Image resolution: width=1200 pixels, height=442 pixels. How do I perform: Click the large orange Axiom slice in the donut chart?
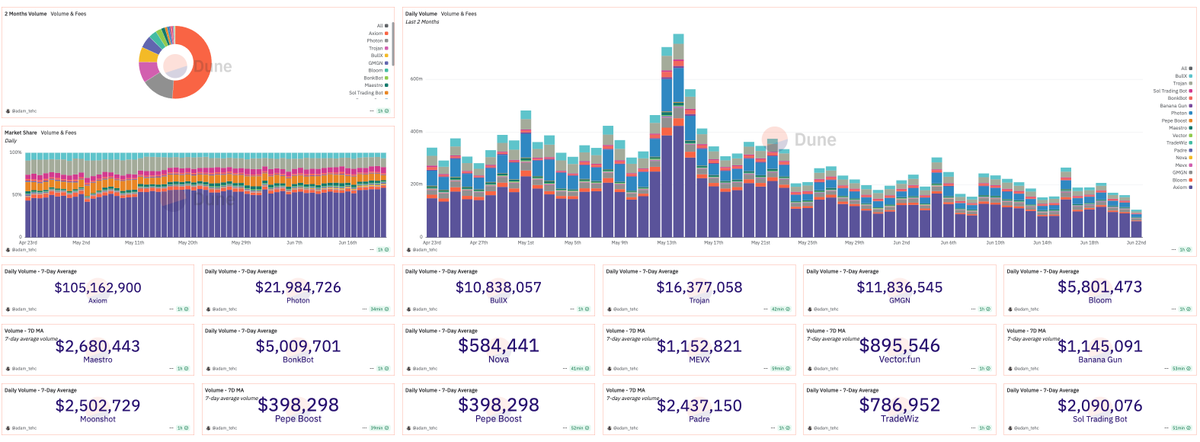(x=200, y=60)
